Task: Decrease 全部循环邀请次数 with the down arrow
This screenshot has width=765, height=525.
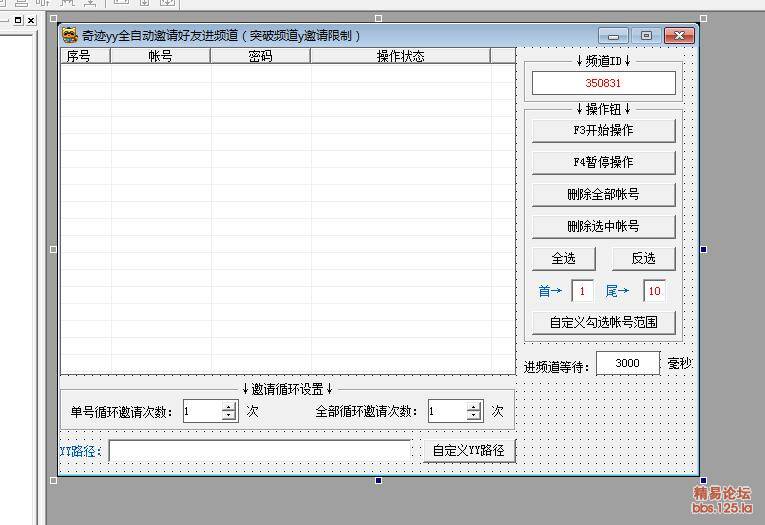Action: [474, 416]
